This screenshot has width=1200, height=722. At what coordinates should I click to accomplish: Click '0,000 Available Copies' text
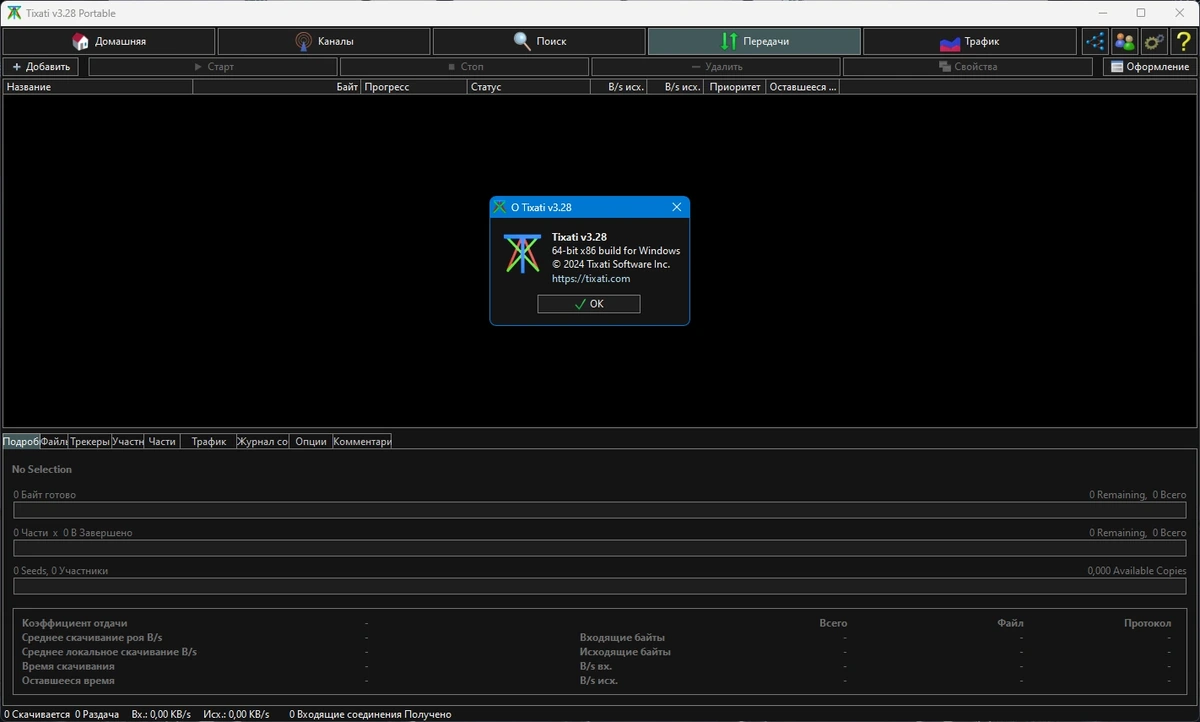[1137, 571]
